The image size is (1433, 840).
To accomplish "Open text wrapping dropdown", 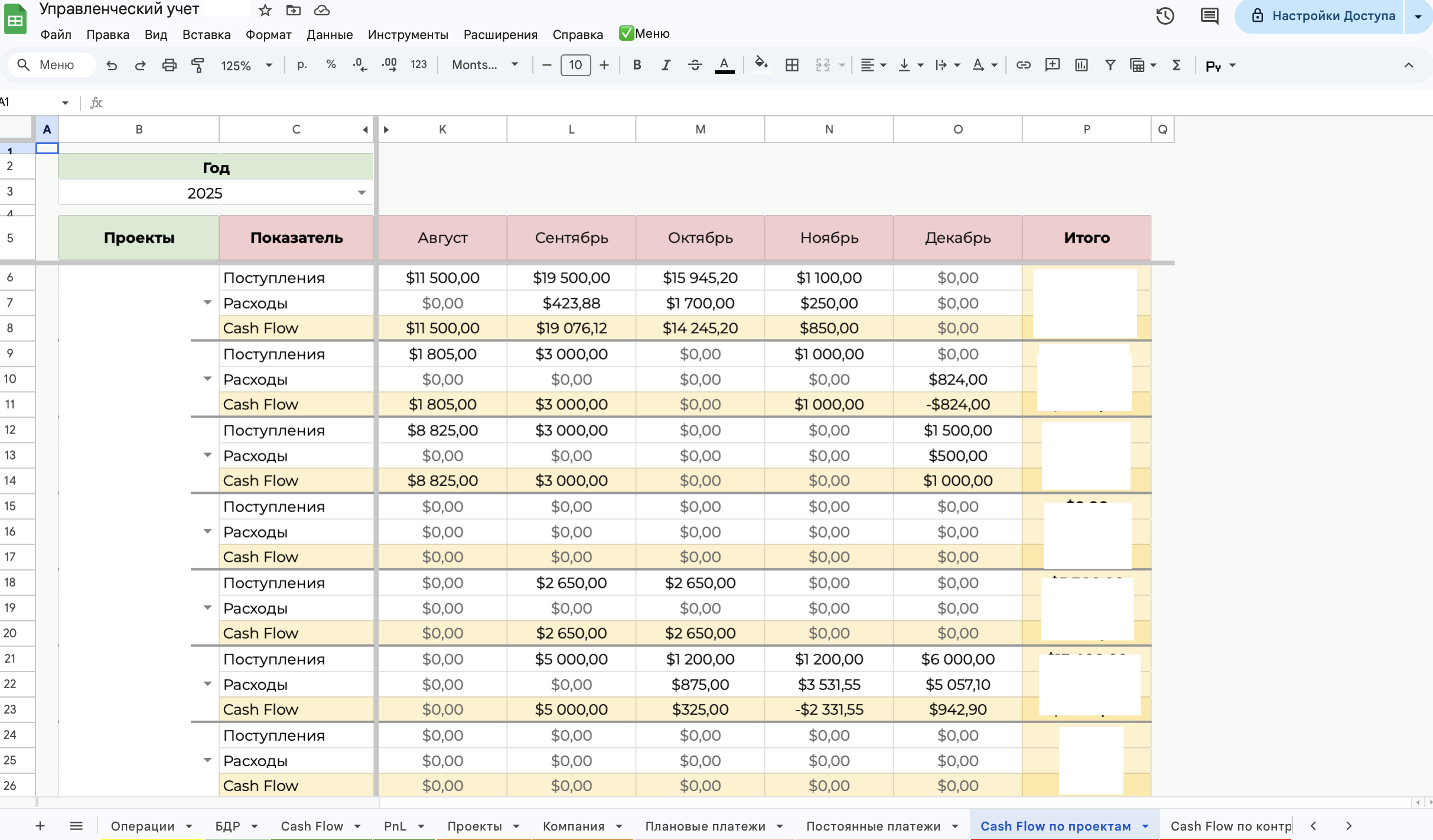I will pyautogui.click(x=947, y=65).
